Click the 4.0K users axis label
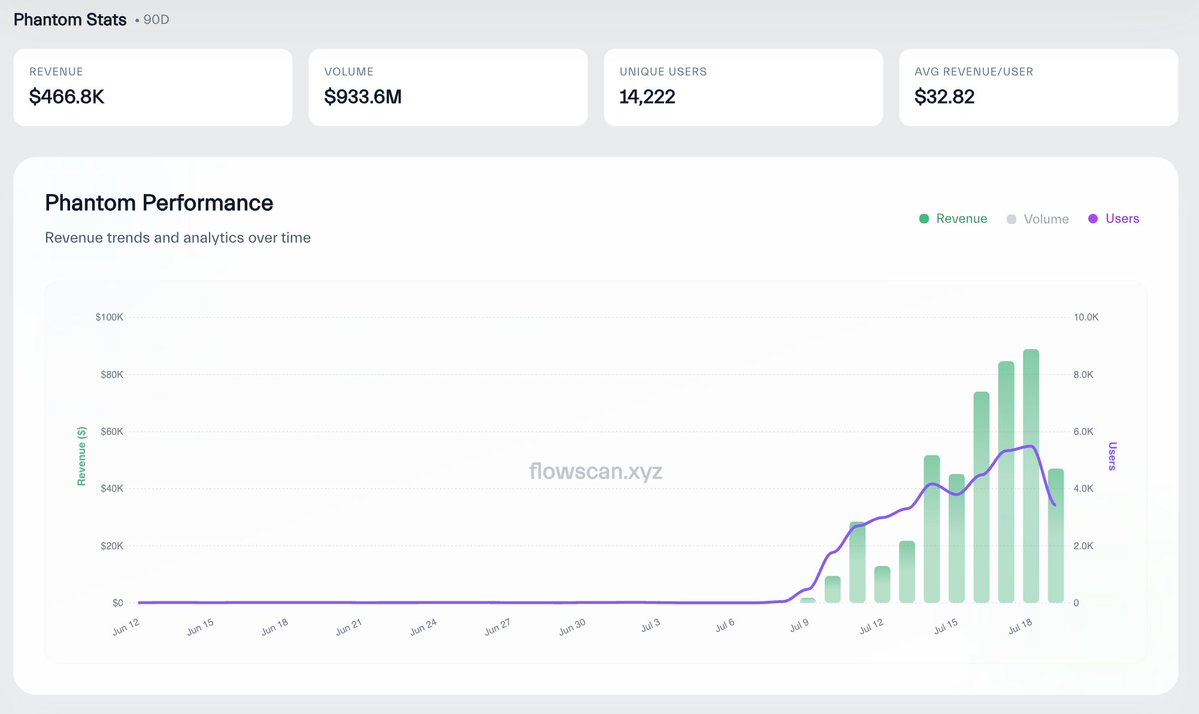 coord(1084,488)
